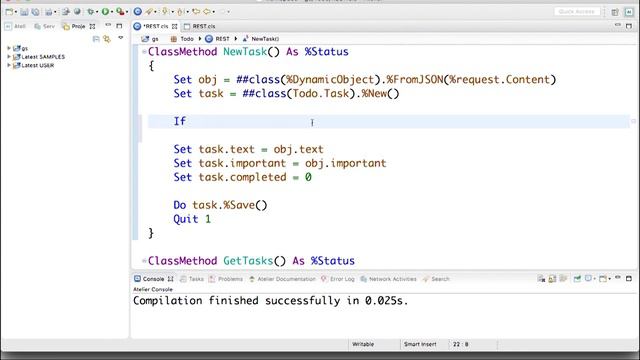Click the Open Console icon
Screen dimensions: 640x360
(603, 279)
